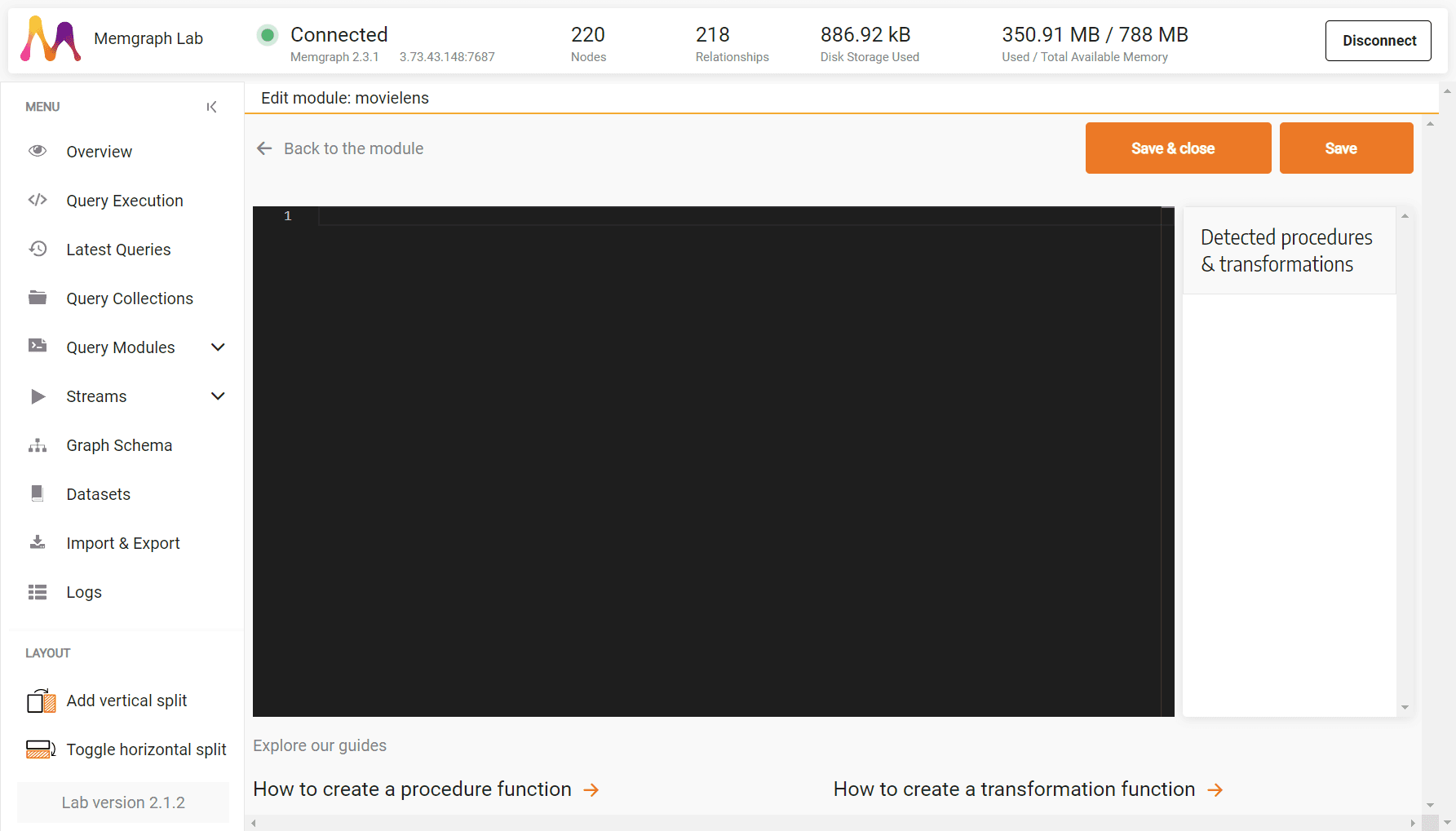
Task: Collapse the sidebar menu with arrow icon
Action: [x=212, y=107]
